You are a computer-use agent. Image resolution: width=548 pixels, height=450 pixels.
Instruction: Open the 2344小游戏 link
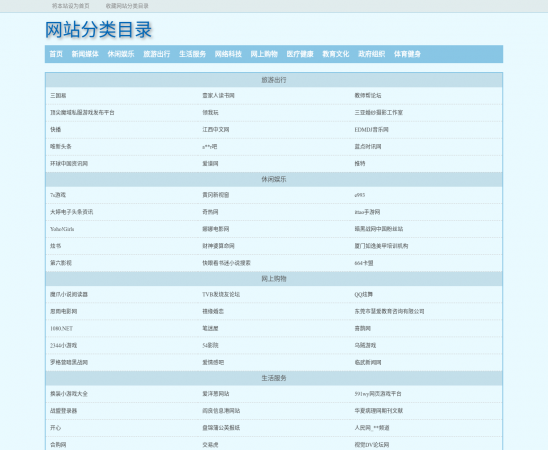tap(64, 346)
